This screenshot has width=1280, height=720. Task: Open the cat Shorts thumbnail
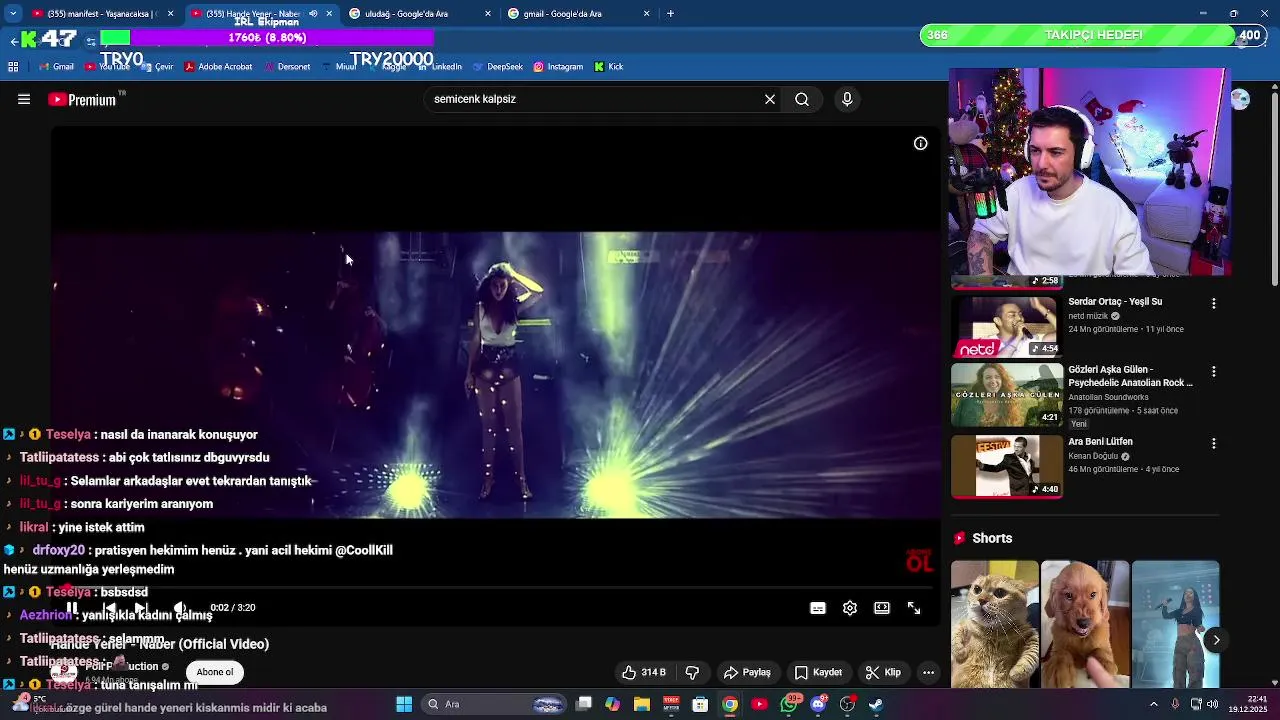click(994, 624)
